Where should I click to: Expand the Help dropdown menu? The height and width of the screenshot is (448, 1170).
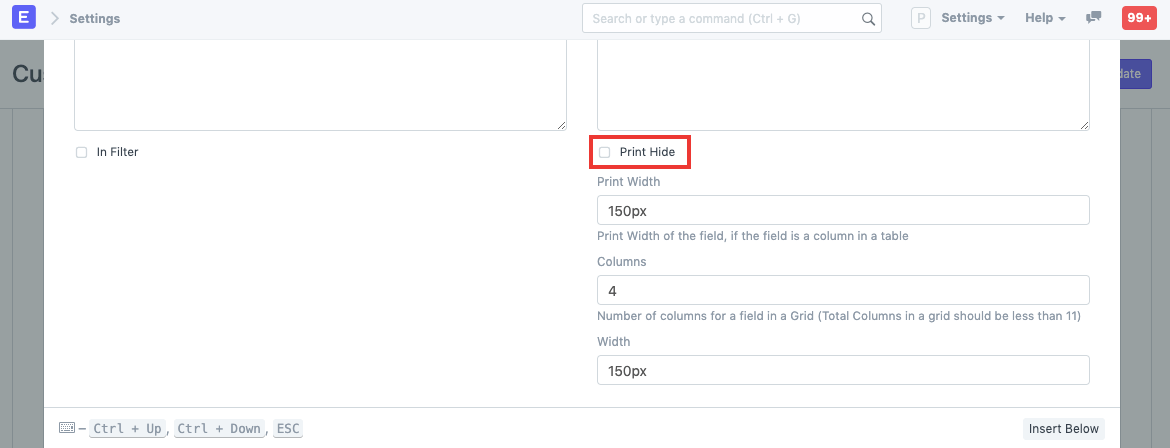(1045, 18)
